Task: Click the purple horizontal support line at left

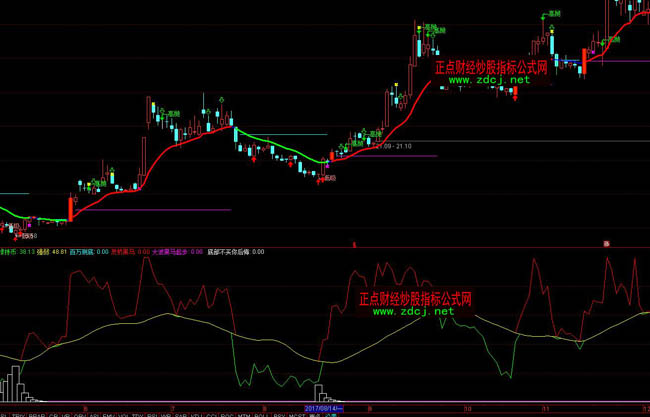Action: (150, 210)
